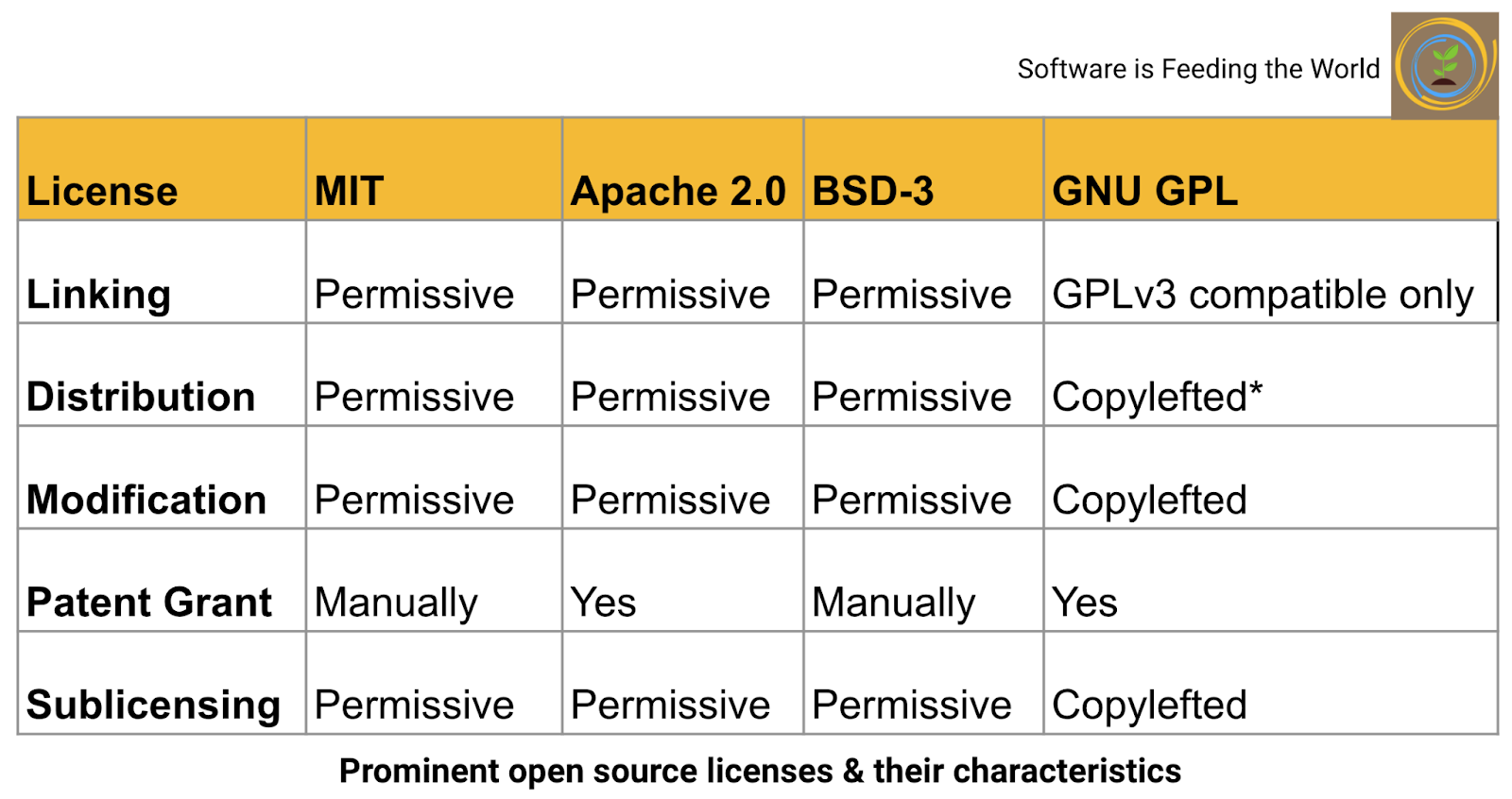
Task: Click the 'GPLv3 compatible only' cell
Action: coord(1263,294)
